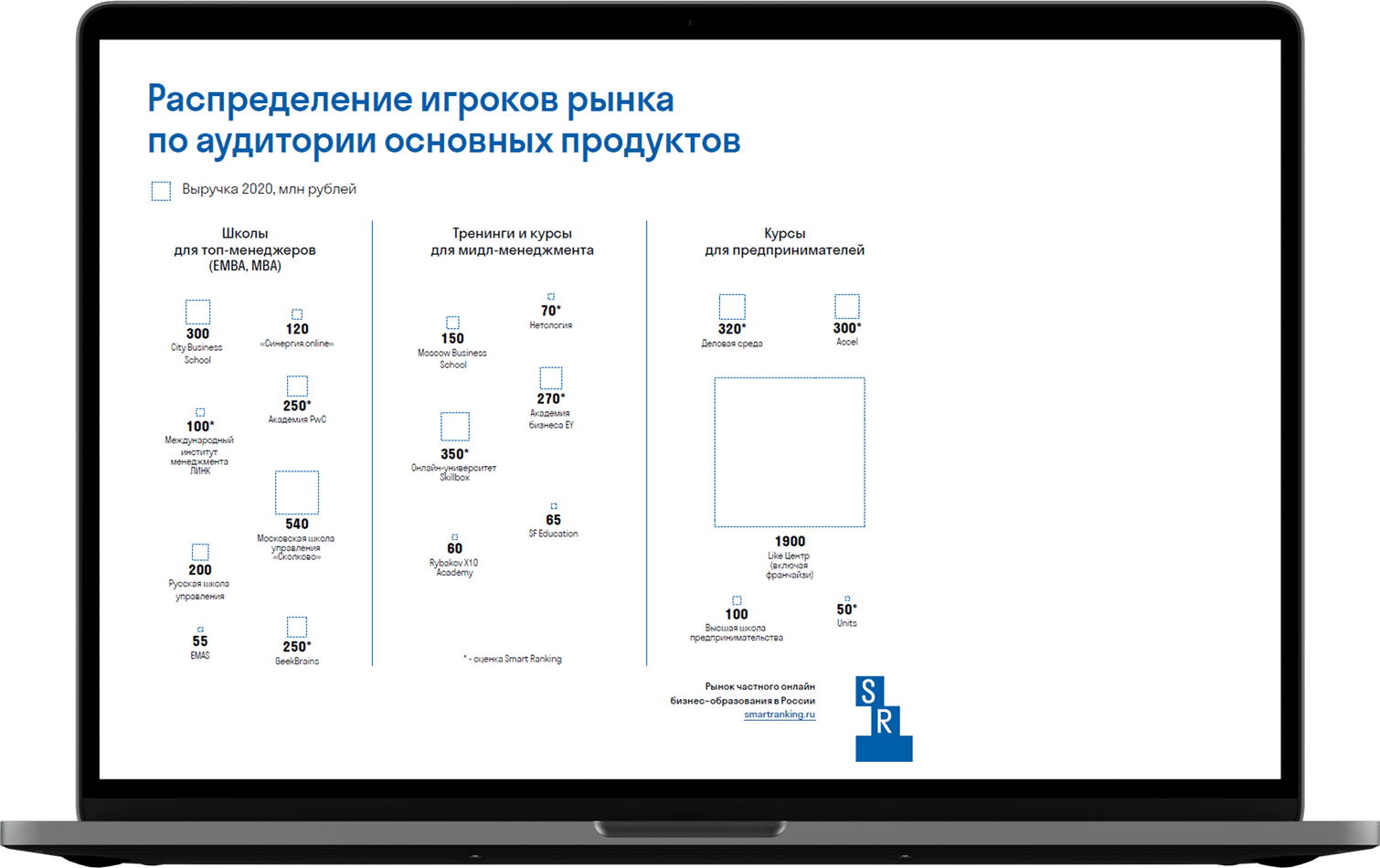Click the value "1900" under the large square

[790, 541]
